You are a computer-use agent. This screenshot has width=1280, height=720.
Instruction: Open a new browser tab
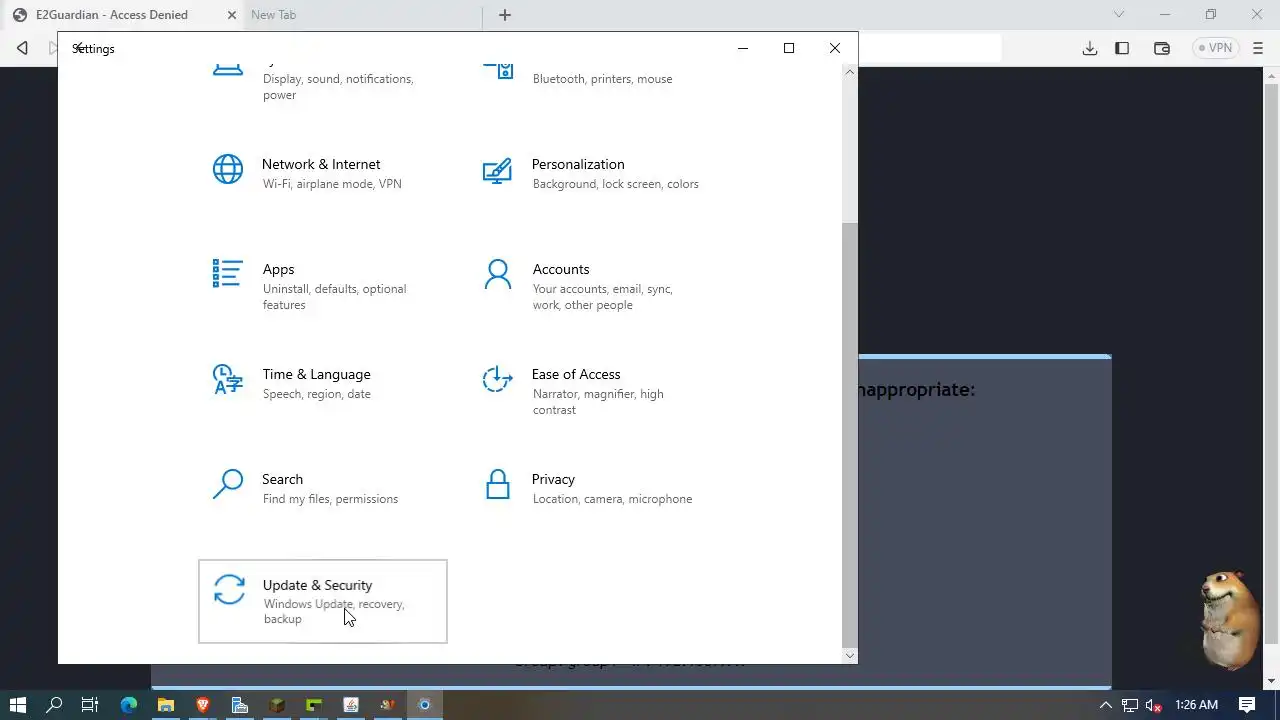tap(505, 15)
